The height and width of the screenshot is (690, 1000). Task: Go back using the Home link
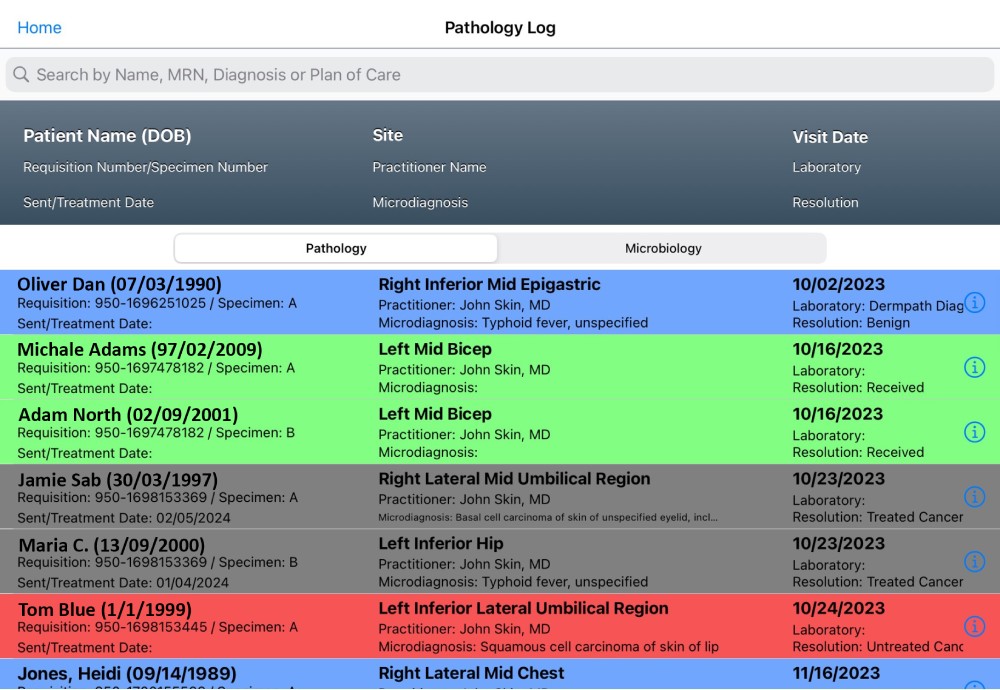(x=40, y=28)
